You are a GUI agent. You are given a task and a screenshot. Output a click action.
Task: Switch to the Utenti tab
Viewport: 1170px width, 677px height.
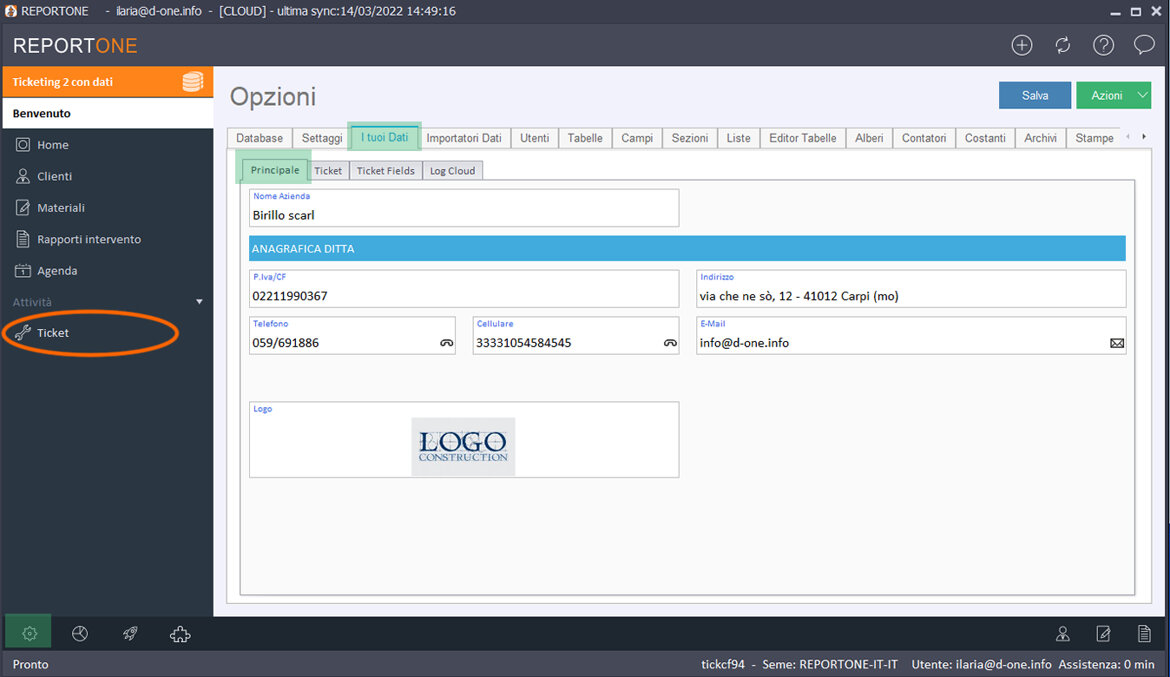click(534, 138)
